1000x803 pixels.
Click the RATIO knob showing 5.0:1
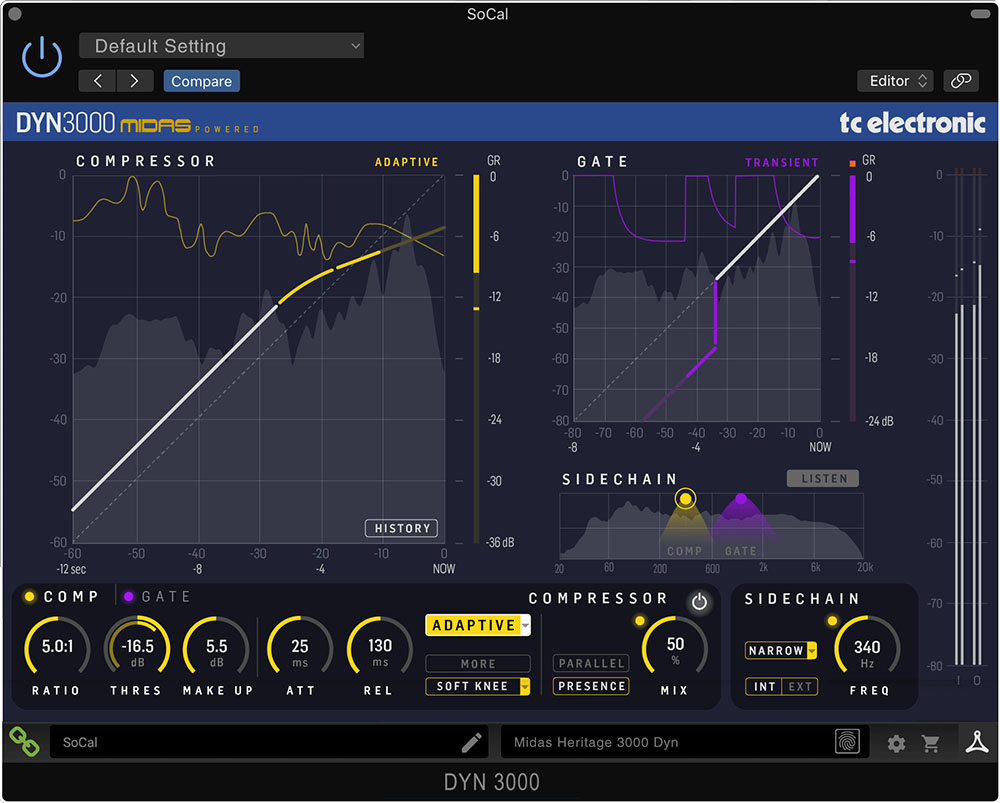(57, 646)
